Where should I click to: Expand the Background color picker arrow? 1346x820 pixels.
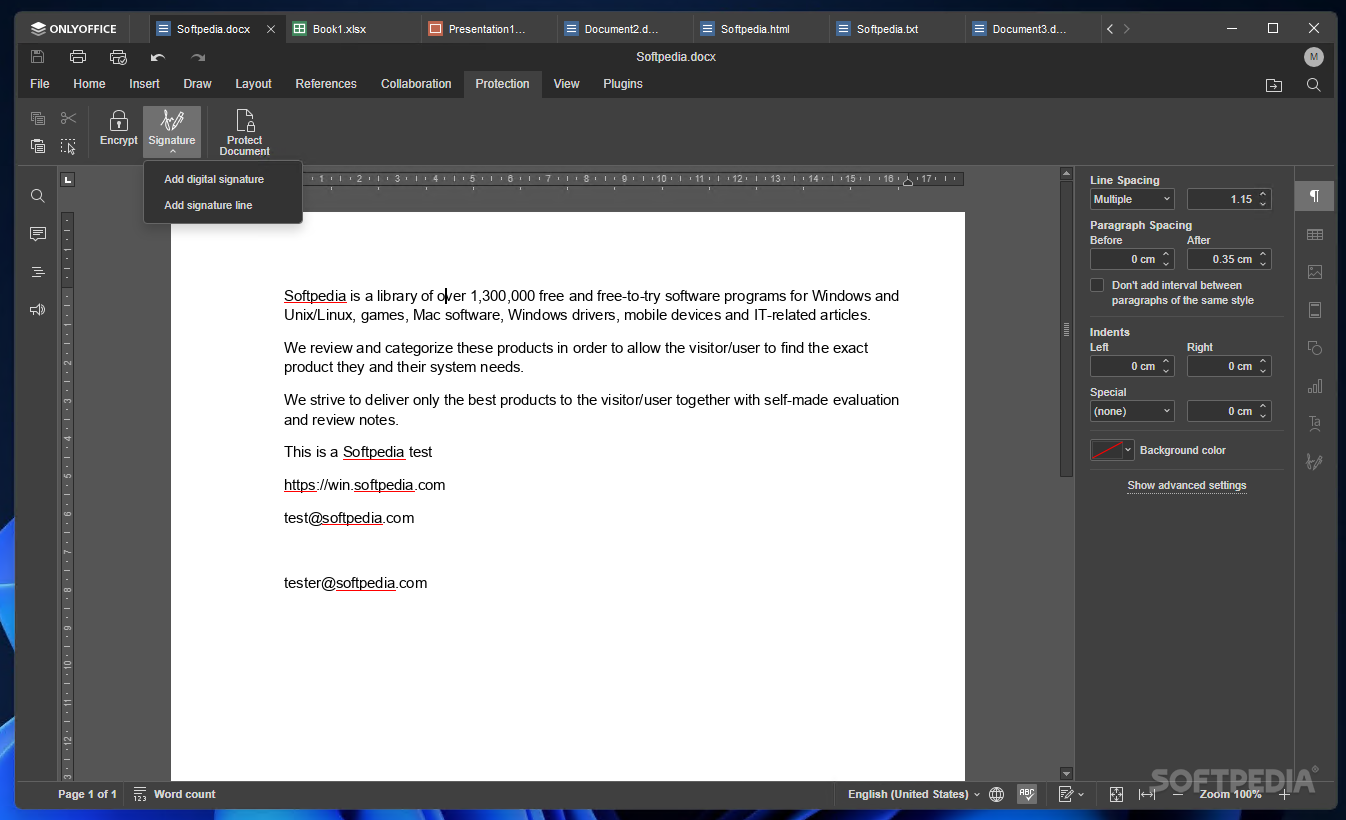(x=1129, y=450)
